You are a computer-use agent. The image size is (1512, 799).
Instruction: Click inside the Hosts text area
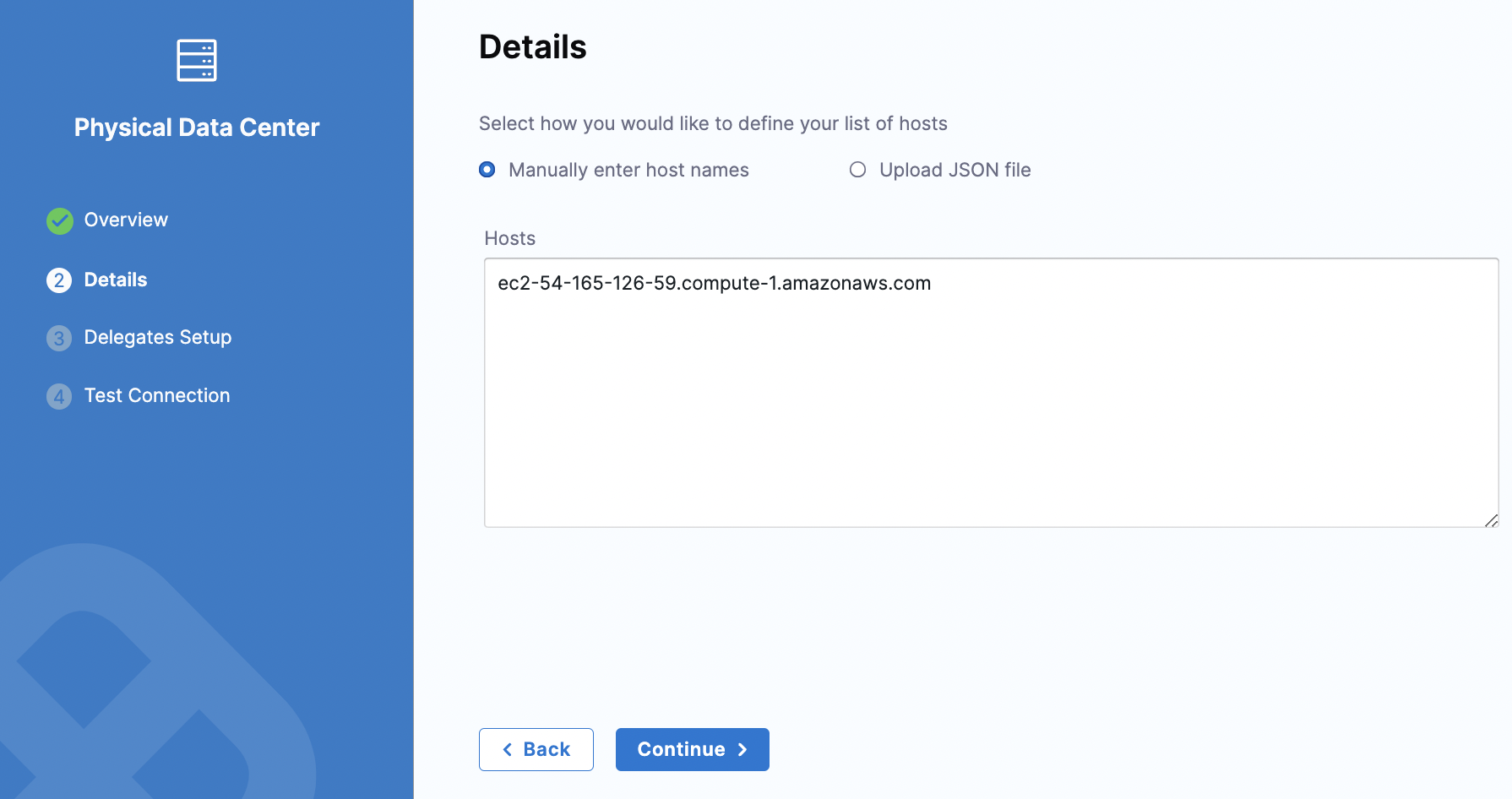[991, 405]
